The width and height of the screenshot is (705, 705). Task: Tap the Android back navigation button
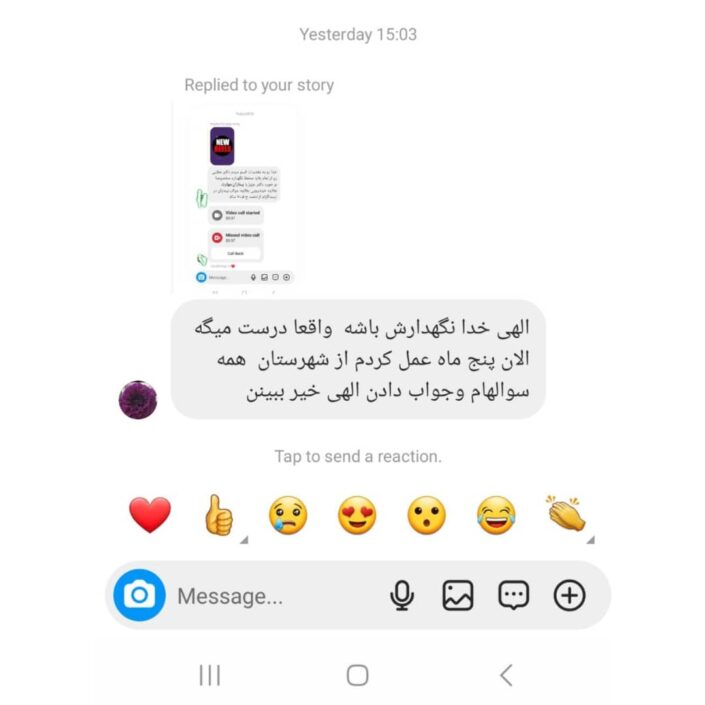pos(506,675)
